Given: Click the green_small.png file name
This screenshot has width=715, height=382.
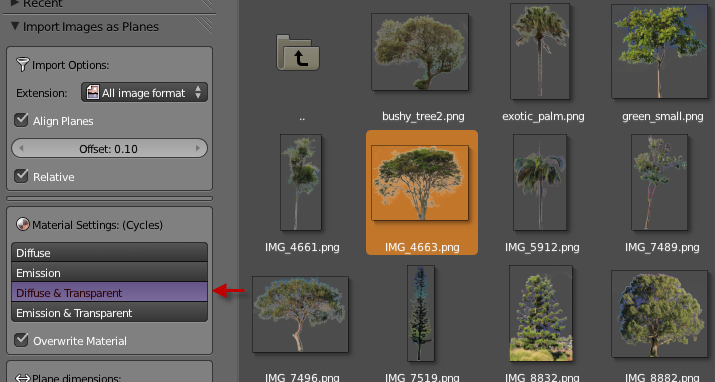Looking at the screenshot, I should [x=662, y=116].
